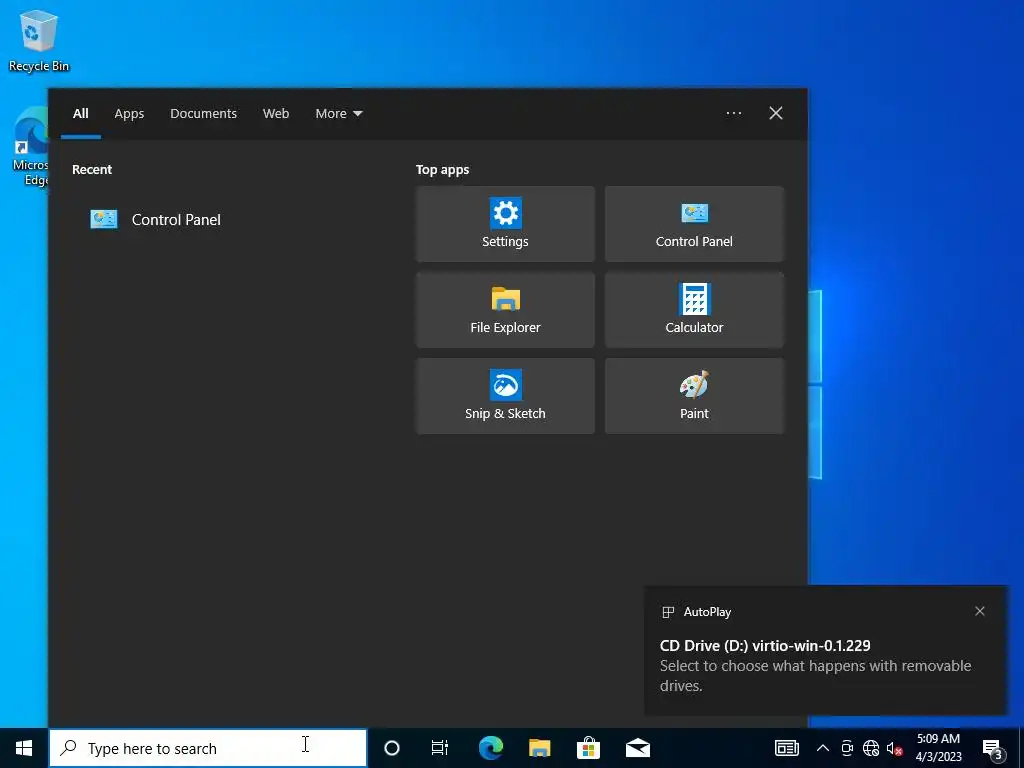
Task: Click the Meet Now tray icon
Action: tap(847, 748)
